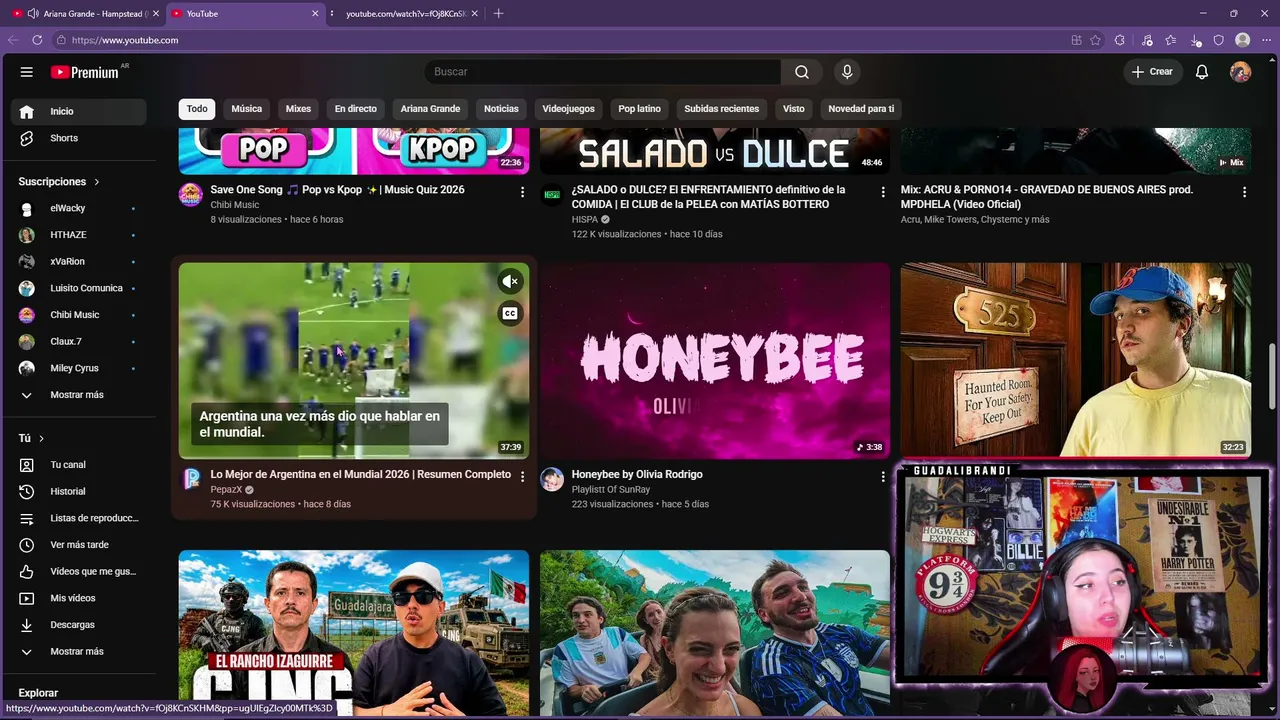Click the browser address bar URL
This screenshot has width=1280, height=720.
point(125,40)
